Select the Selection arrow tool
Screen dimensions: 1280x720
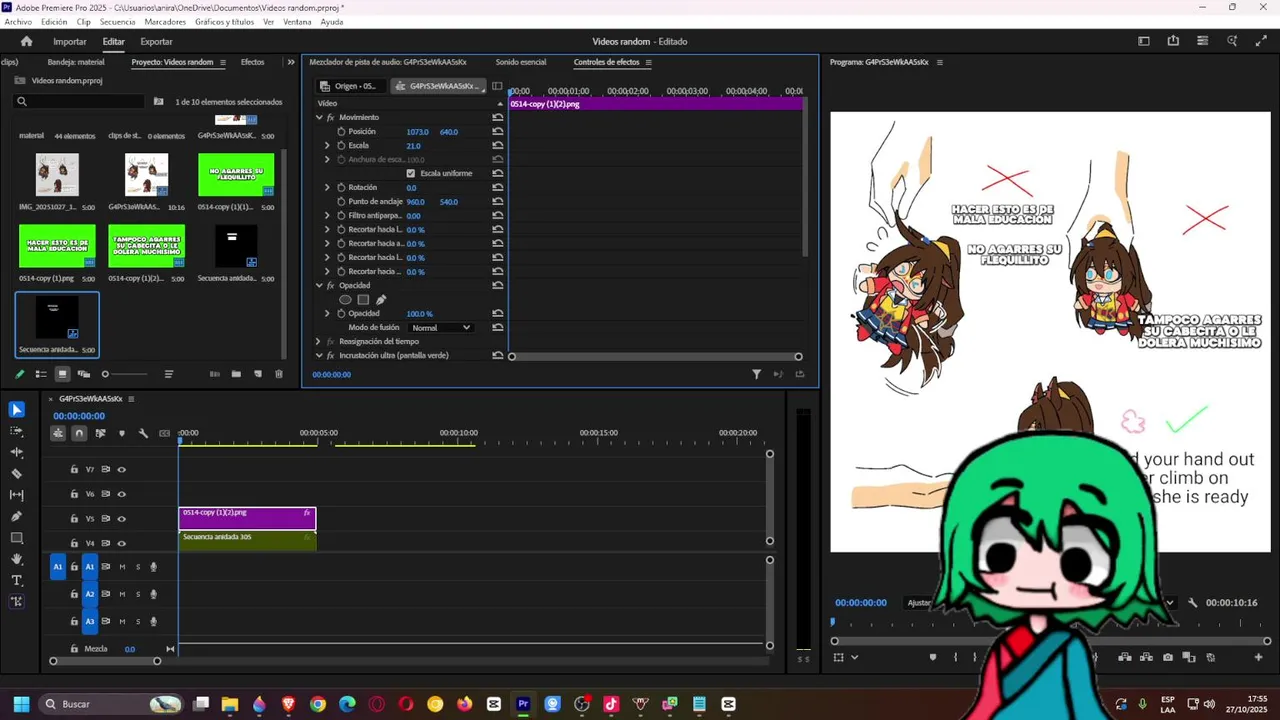coord(16,409)
